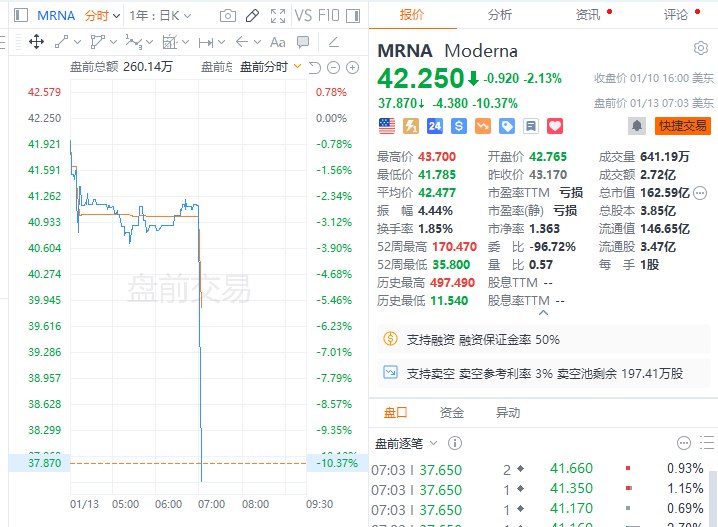718x527 pixels.
Task: Toggle the red heart favorite icon
Action: coord(555,126)
